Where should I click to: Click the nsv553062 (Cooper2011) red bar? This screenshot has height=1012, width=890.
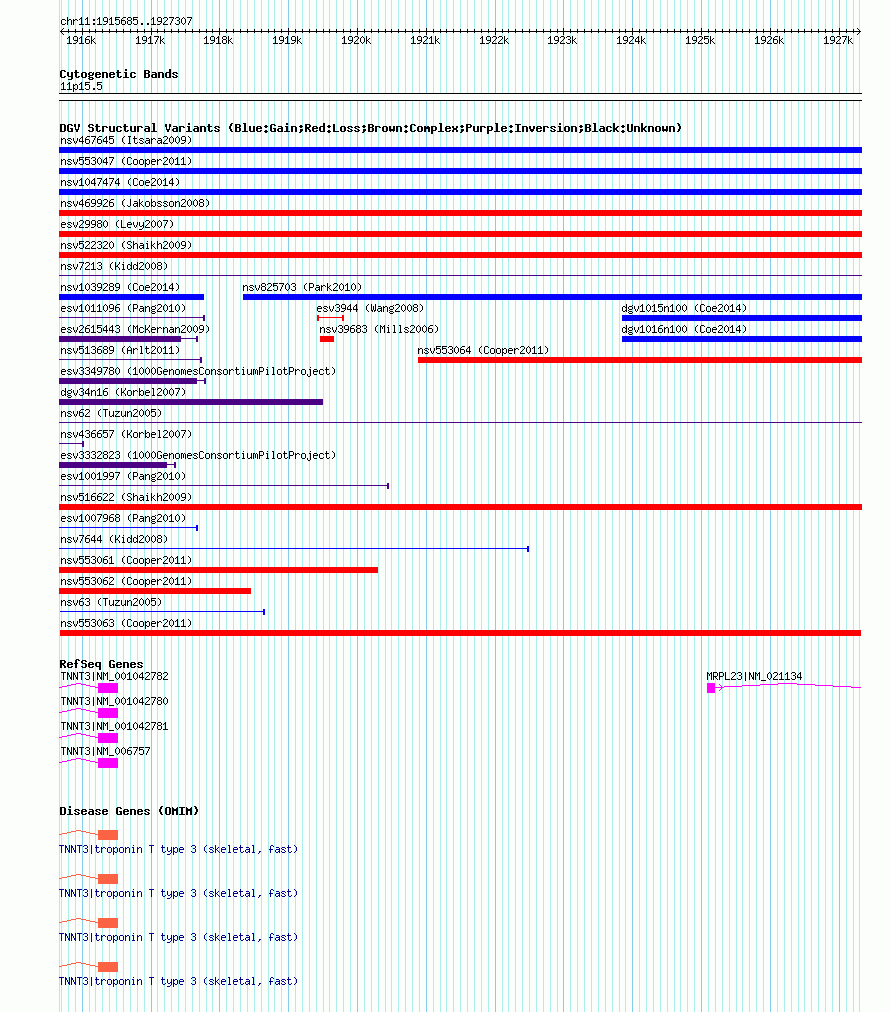click(155, 591)
